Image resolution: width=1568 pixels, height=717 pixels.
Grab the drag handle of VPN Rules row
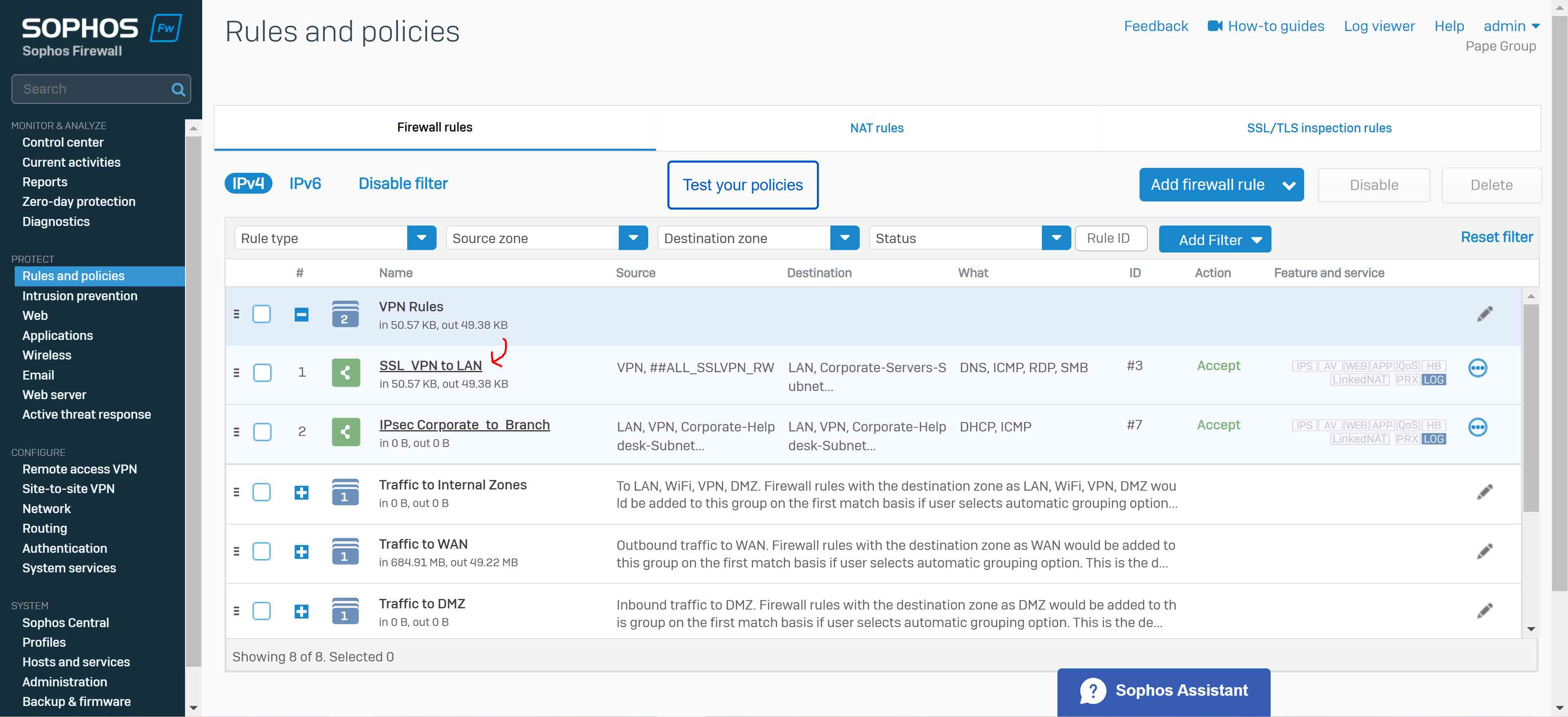[x=236, y=314]
